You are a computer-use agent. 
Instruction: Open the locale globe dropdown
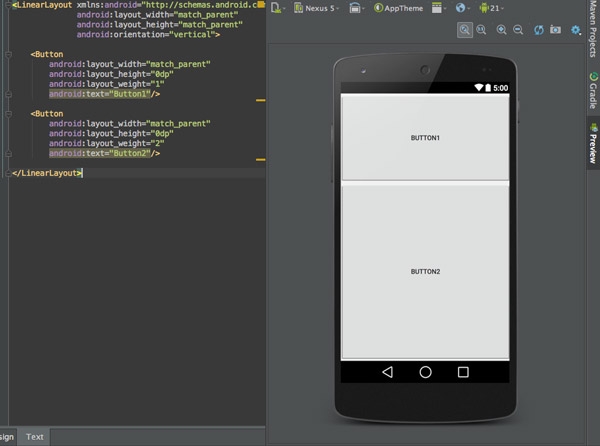click(x=462, y=8)
